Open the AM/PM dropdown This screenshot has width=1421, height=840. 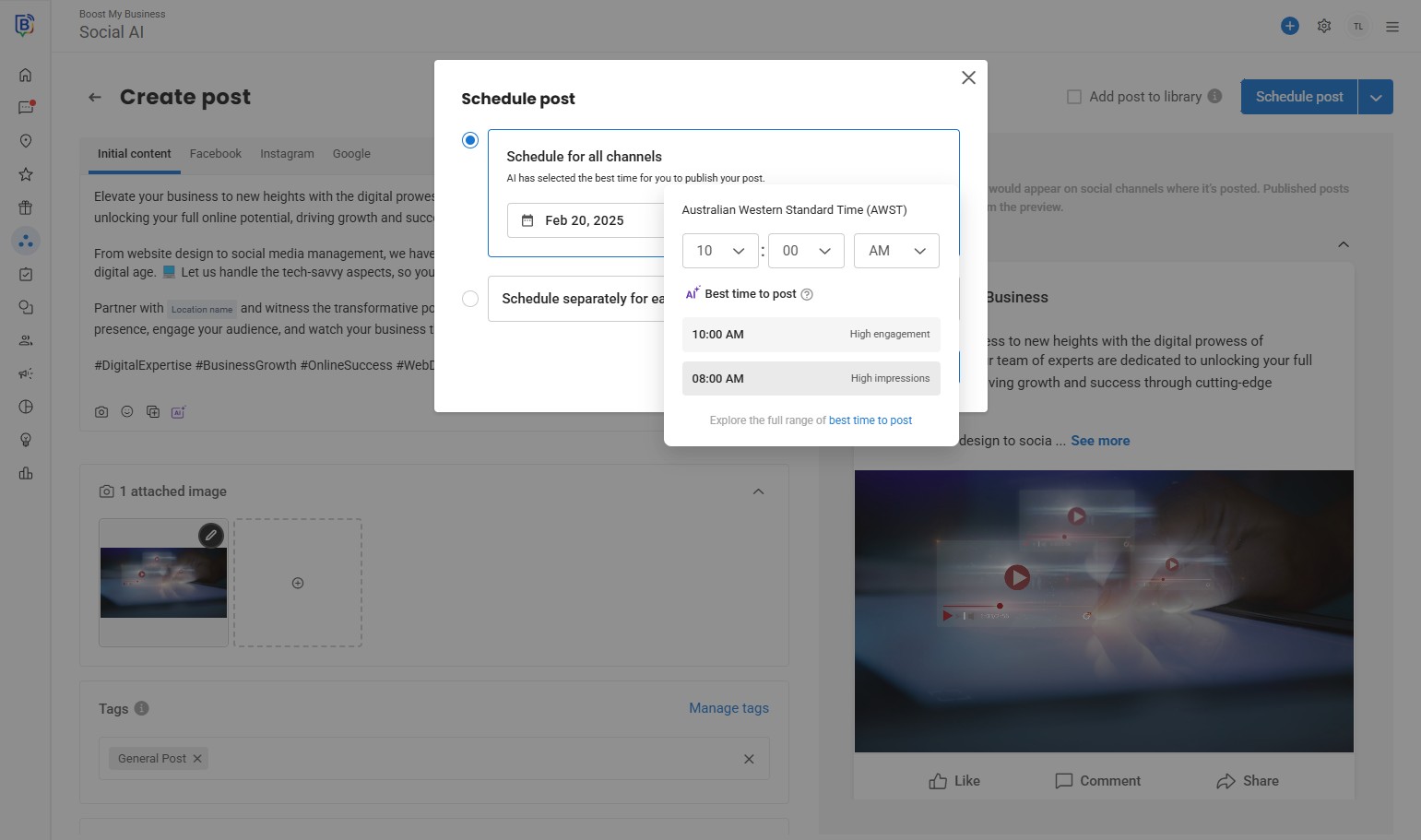pyautogui.click(x=896, y=251)
